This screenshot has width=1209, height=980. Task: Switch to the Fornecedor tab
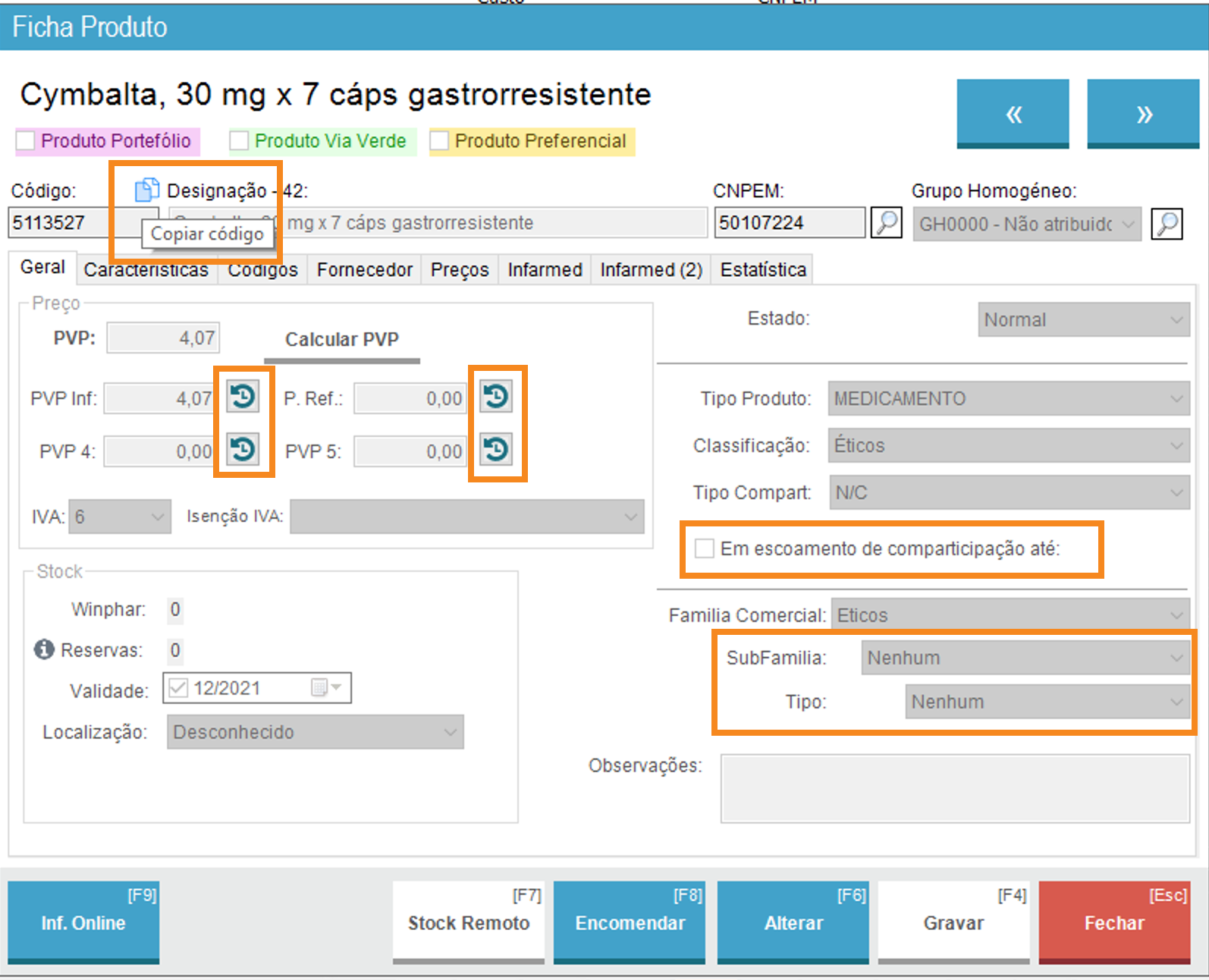pyautogui.click(x=364, y=270)
